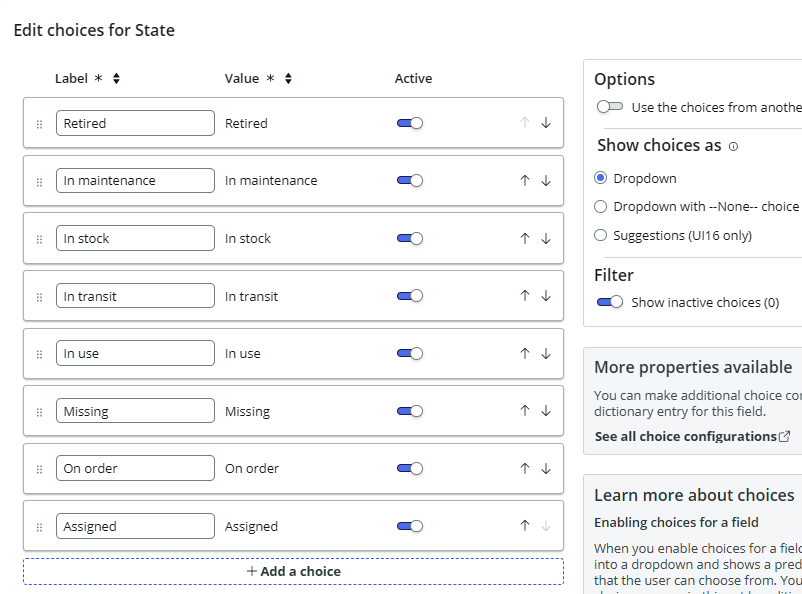Grab the drag handle for In use row
The width and height of the screenshot is (802, 594).
(x=39, y=354)
